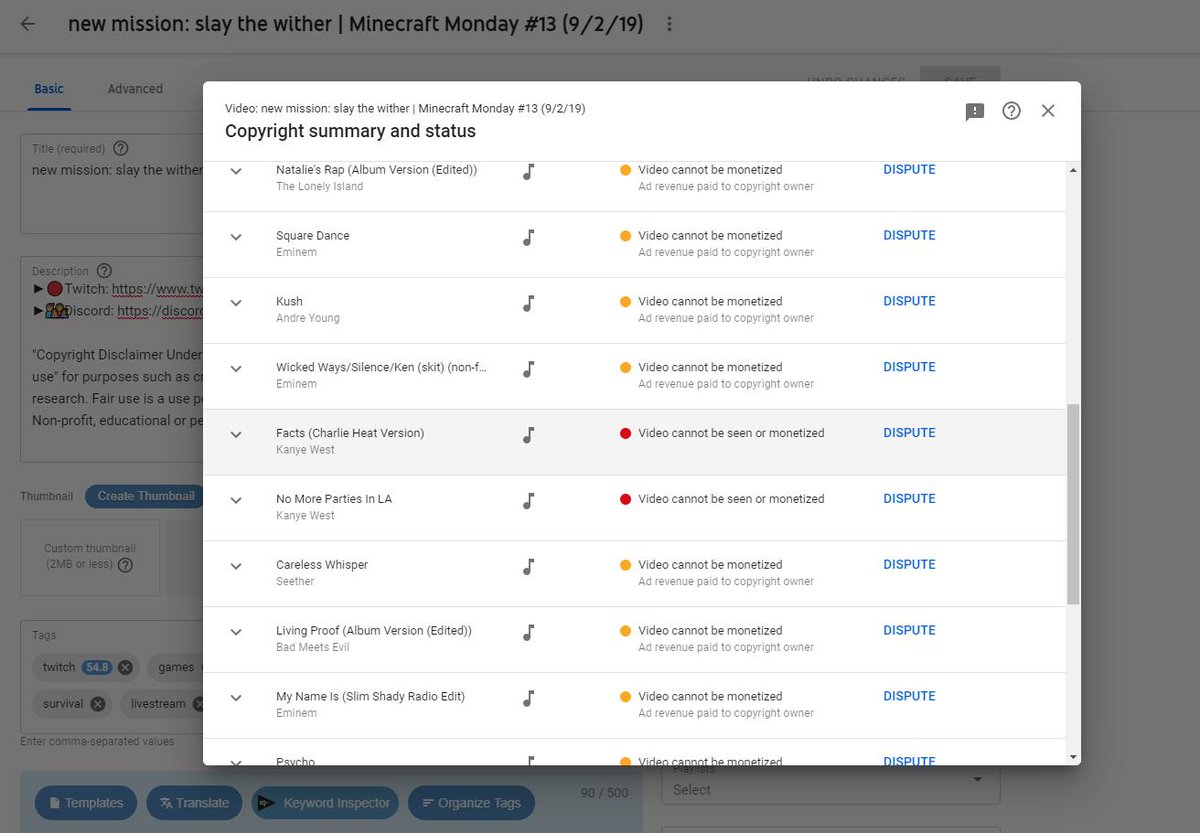Viewport: 1200px width, 833px height.
Task: Send feedback via the dialog feedback icon
Action: click(x=975, y=111)
